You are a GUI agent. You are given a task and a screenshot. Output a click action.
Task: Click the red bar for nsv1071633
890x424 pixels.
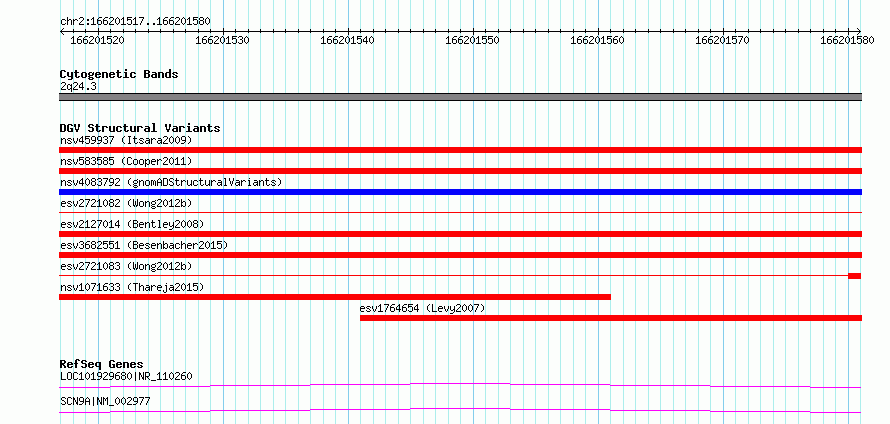(335, 297)
